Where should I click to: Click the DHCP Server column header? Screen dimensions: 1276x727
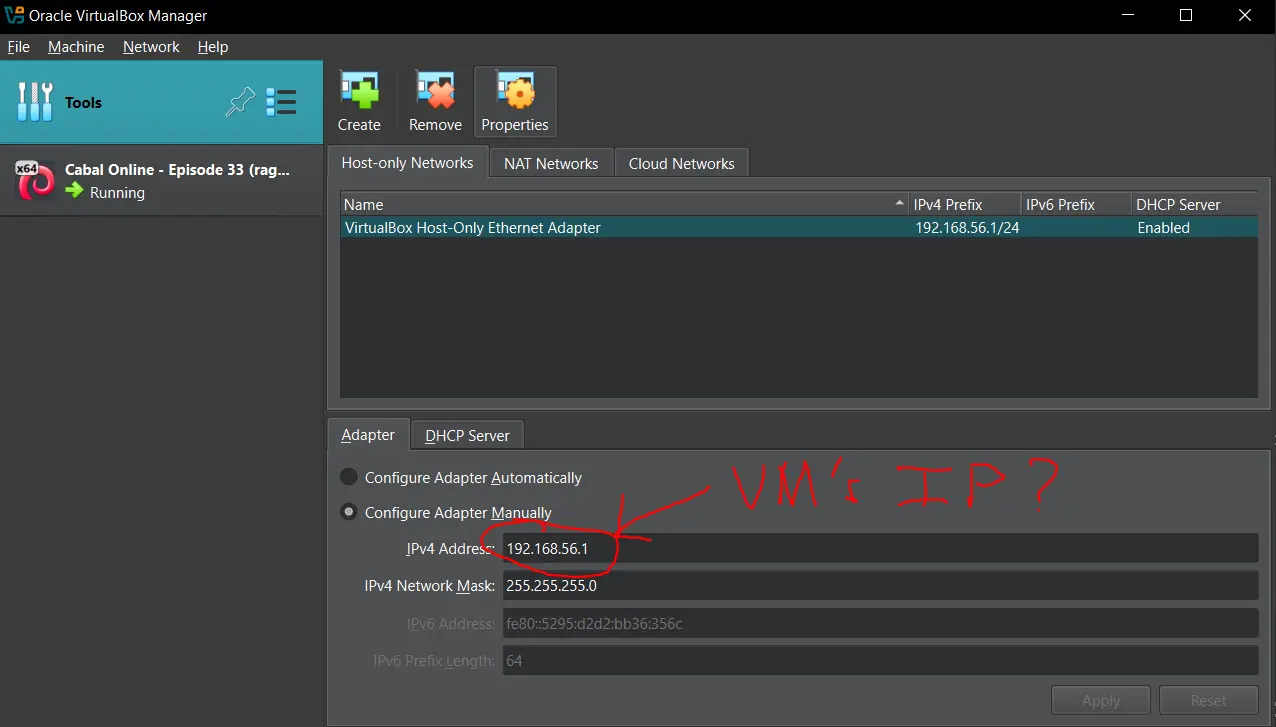pos(1195,204)
